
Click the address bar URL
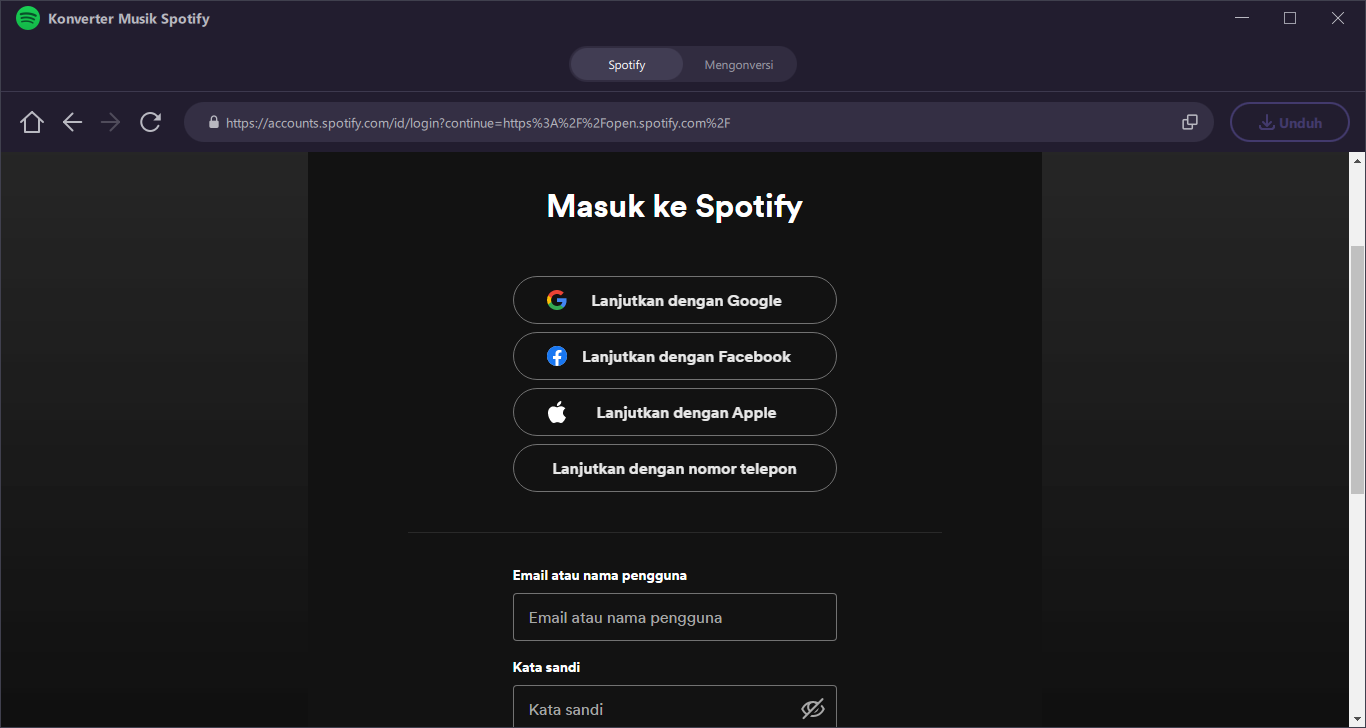point(478,123)
